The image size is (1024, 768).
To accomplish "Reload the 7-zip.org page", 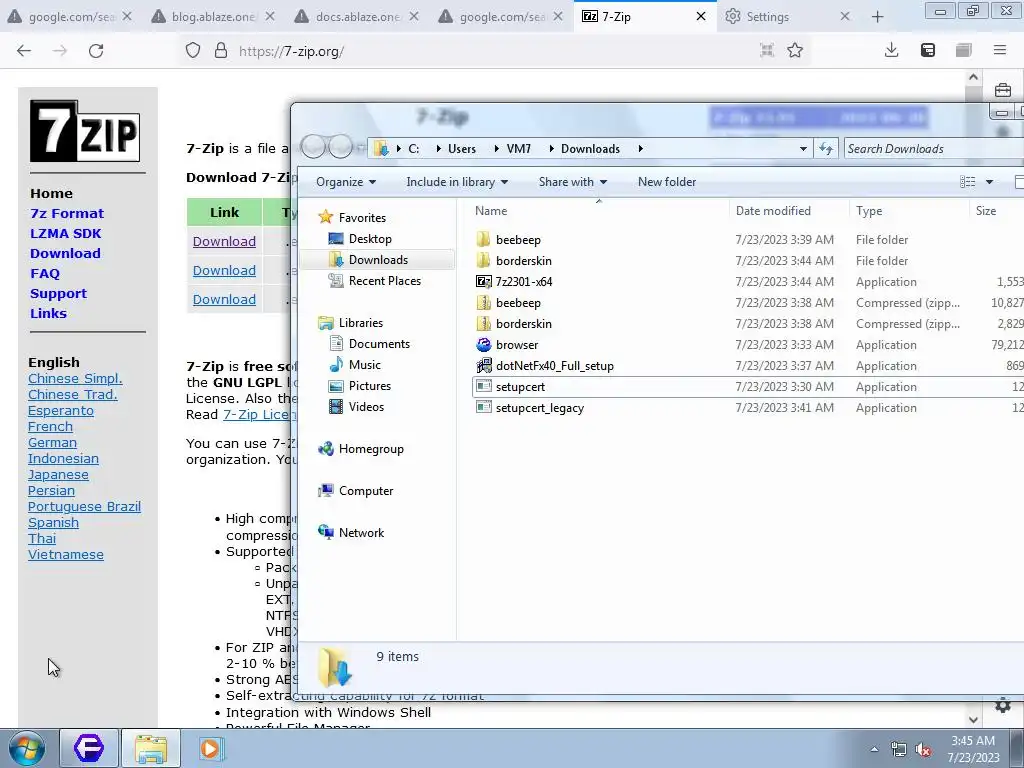I will tap(96, 51).
